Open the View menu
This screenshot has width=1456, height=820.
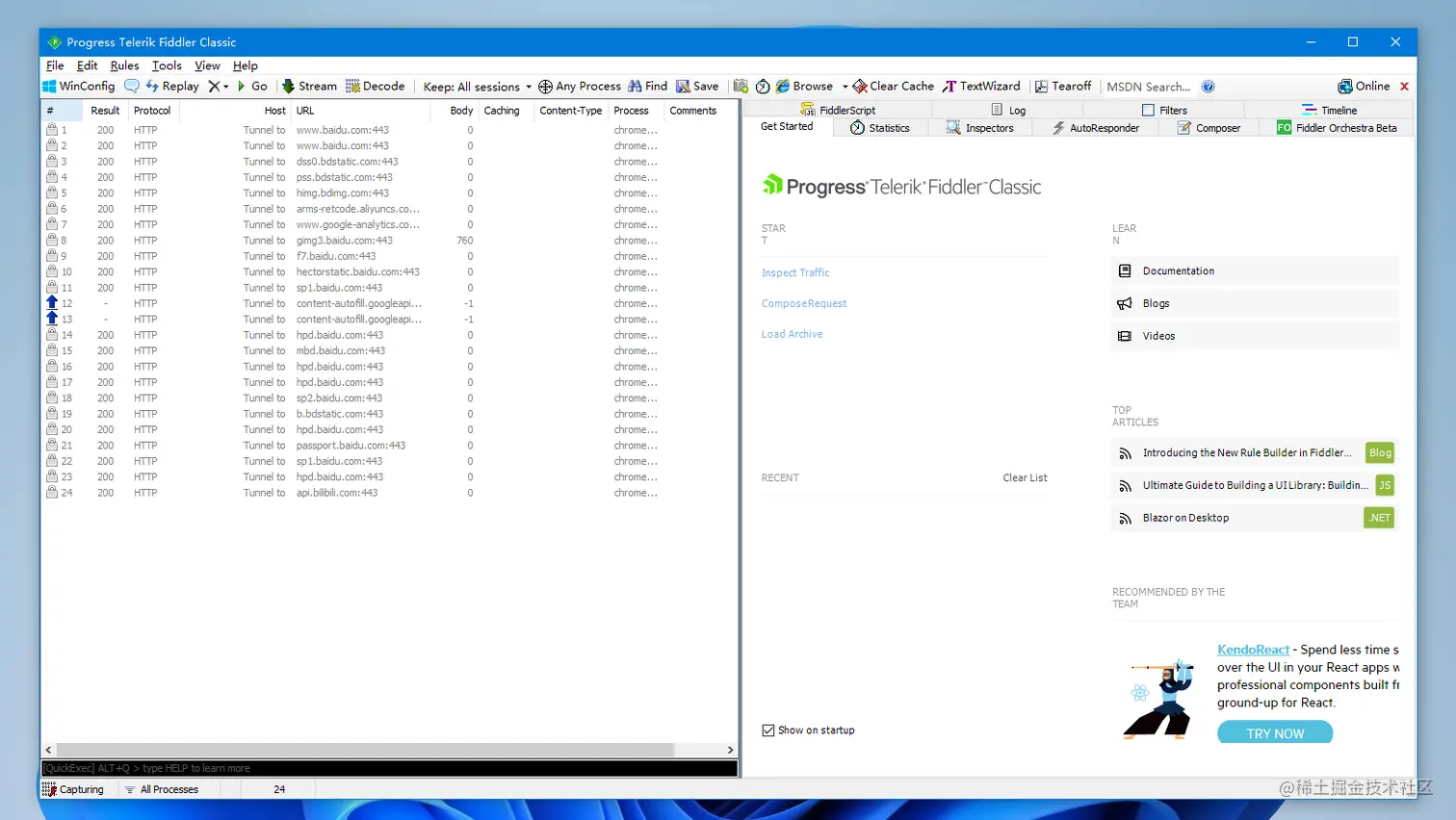click(x=207, y=65)
